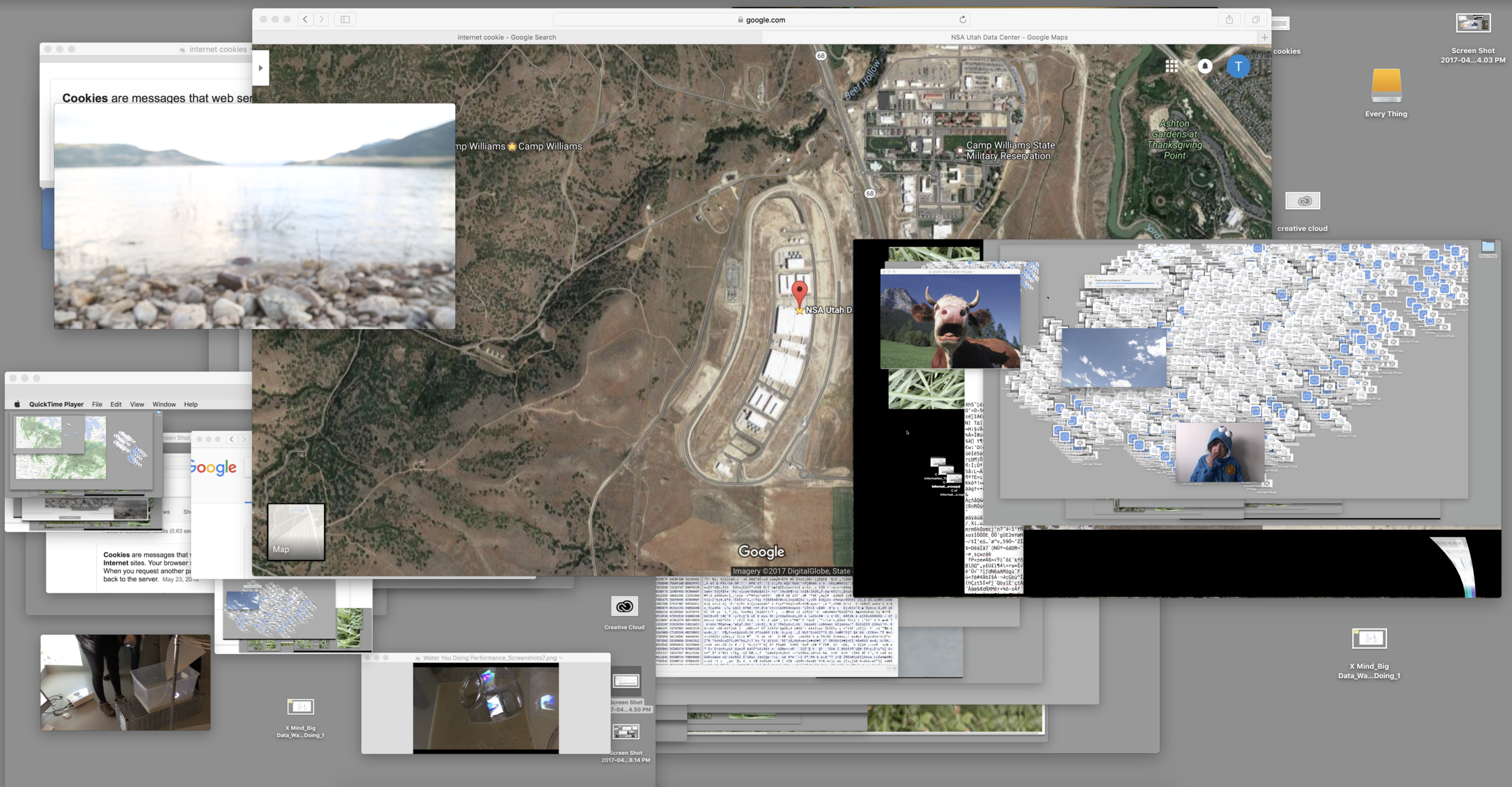Click the red location pin on map
The image size is (1512, 787).
(800, 294)
